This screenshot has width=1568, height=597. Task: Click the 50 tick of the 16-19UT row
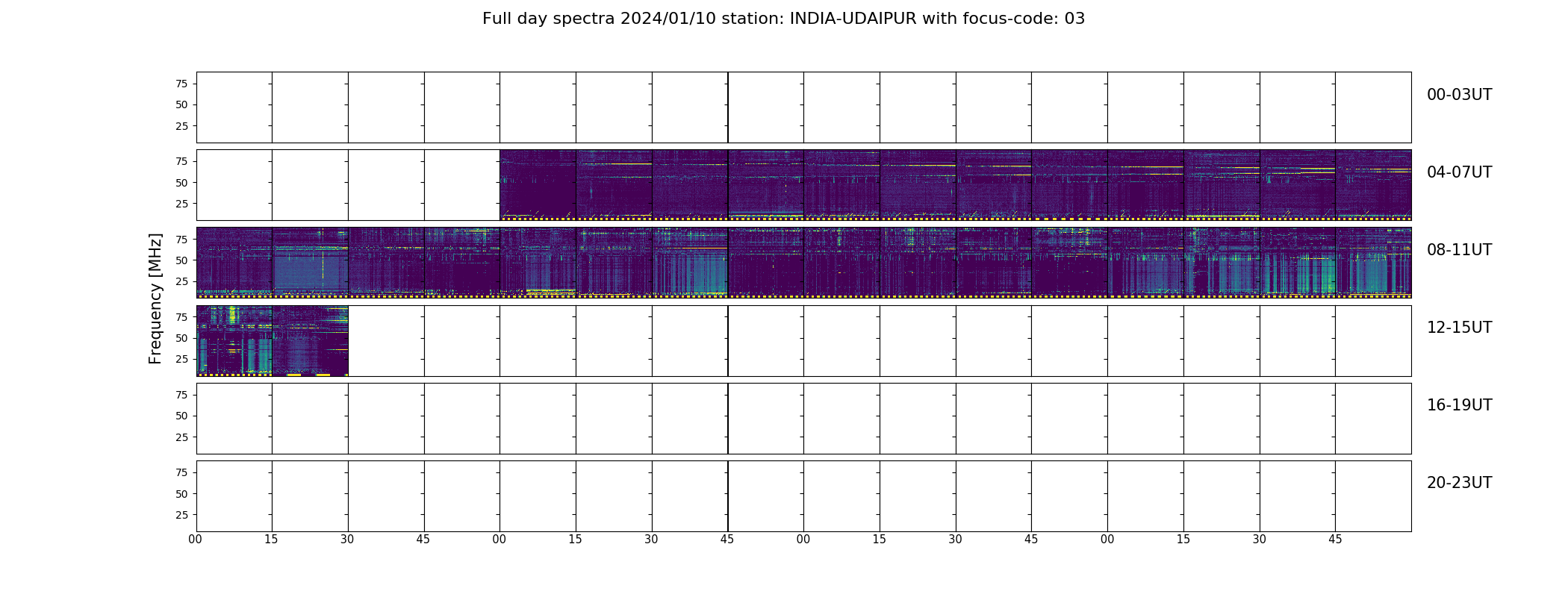(x=181, y=416)
